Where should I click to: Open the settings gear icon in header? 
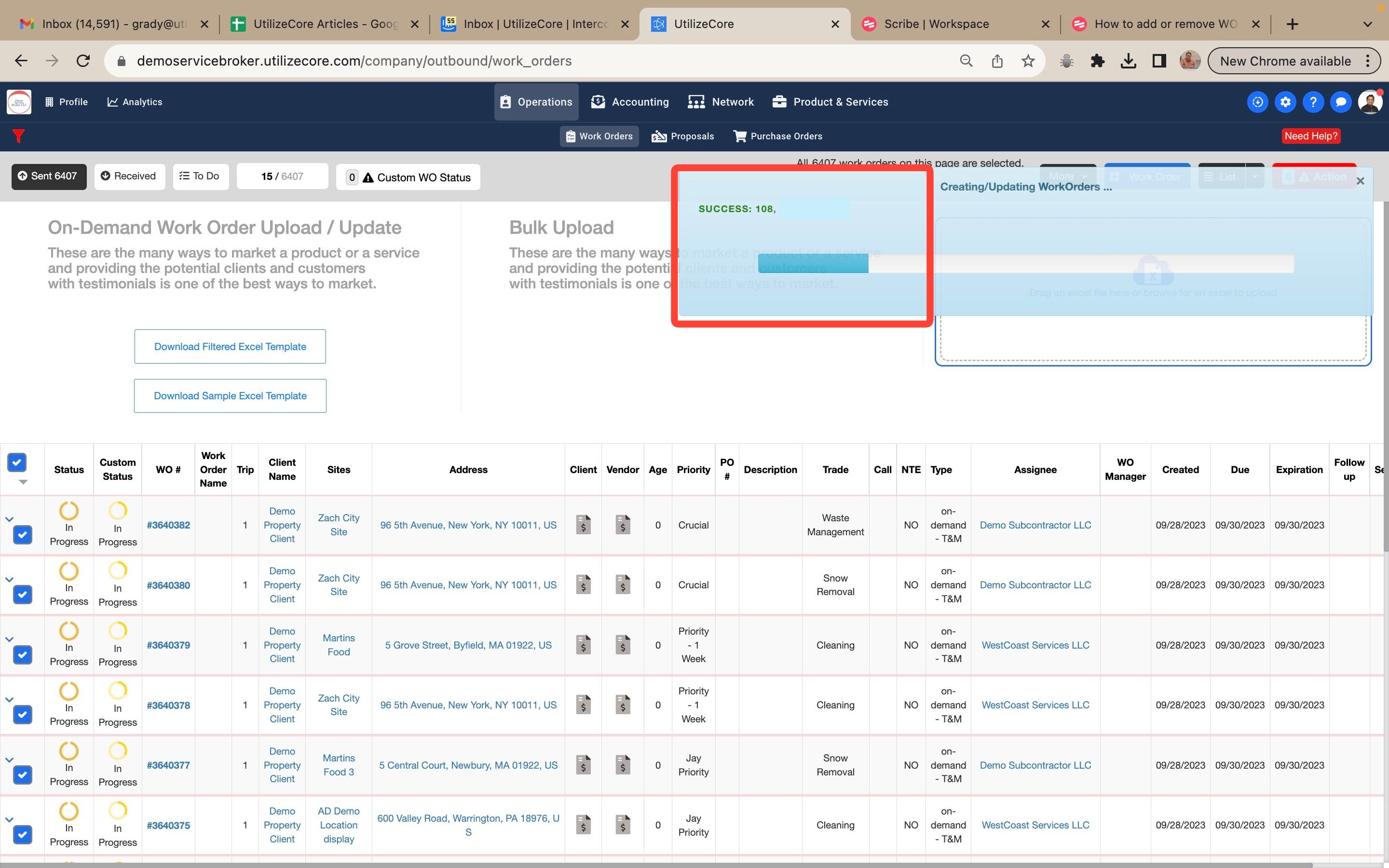[1285, 102]
